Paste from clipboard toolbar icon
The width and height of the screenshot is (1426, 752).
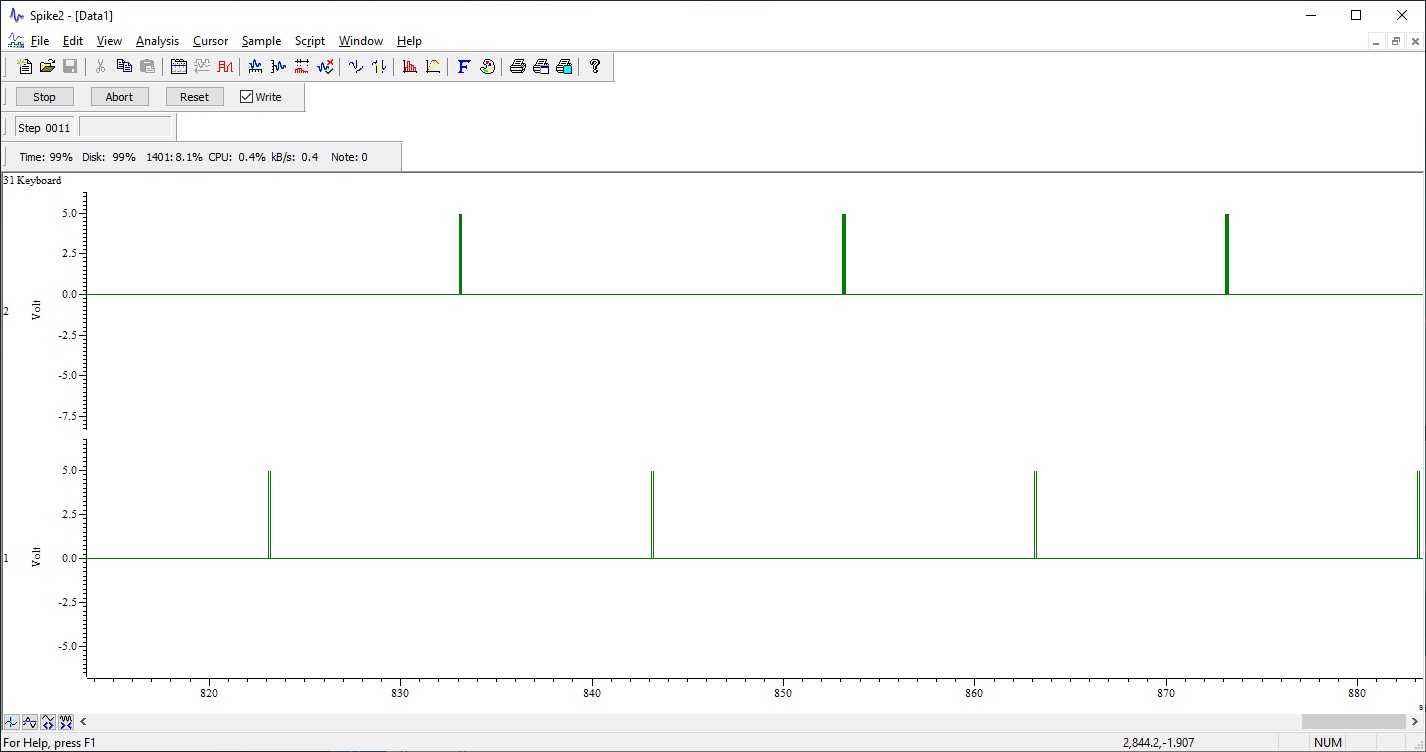(147, 67)
